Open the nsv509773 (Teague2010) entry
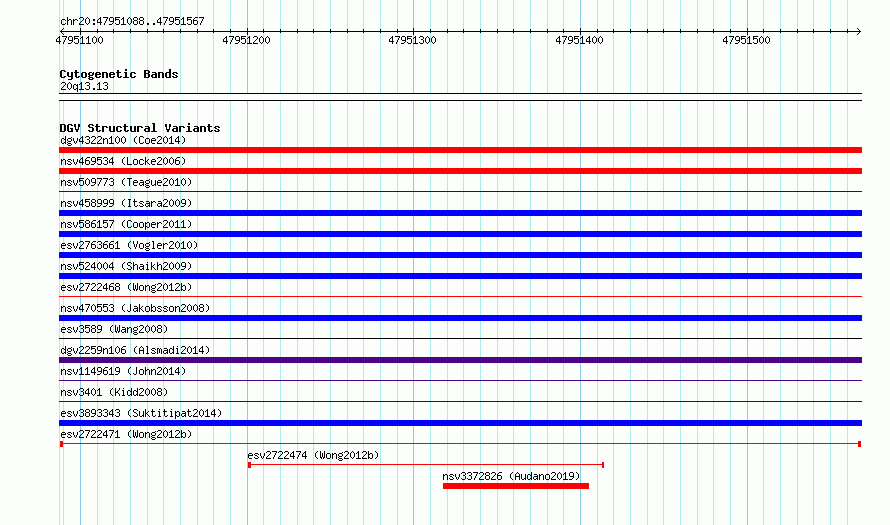Image resolution: width=890 pixels, height=525 pixels. tap(126, 182)
